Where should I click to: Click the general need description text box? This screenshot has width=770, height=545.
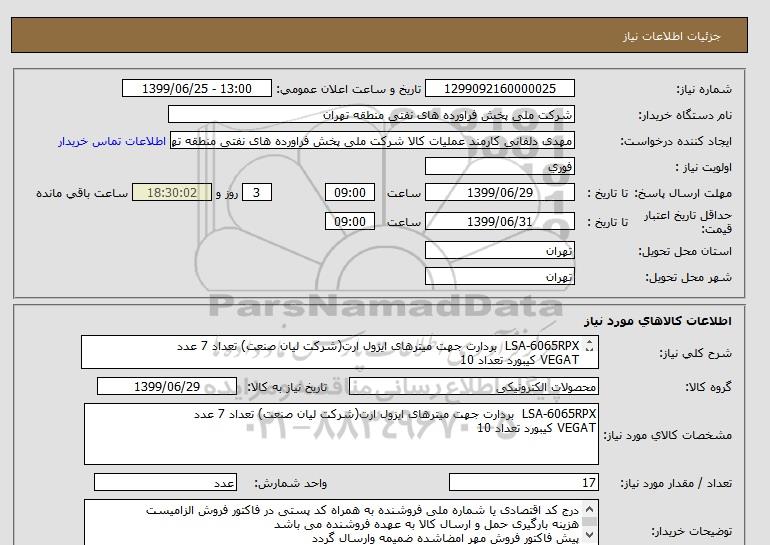[340, 353]
